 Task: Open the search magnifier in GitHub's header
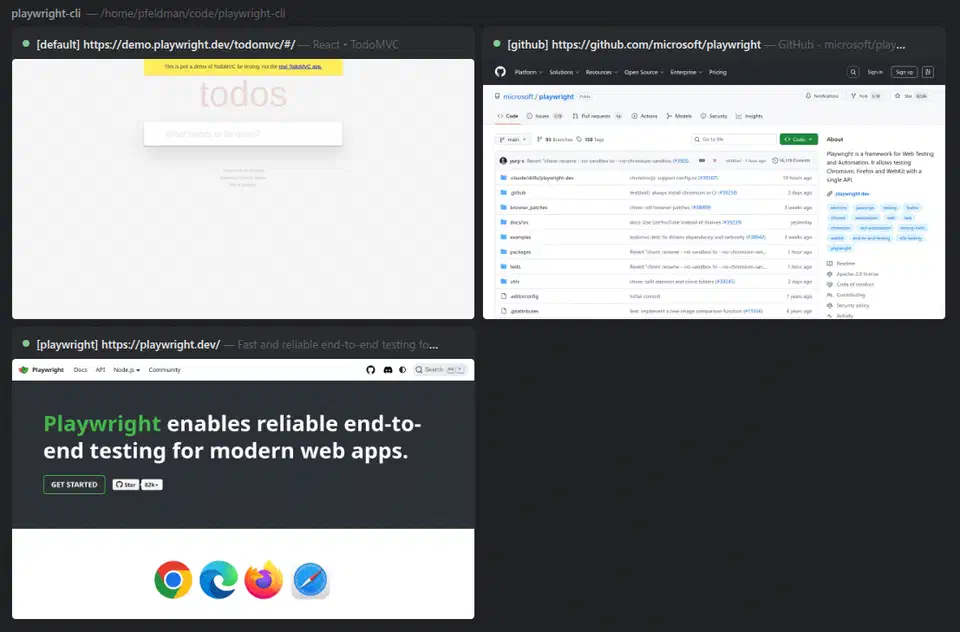pyautogui.click(x=853, y=72)
